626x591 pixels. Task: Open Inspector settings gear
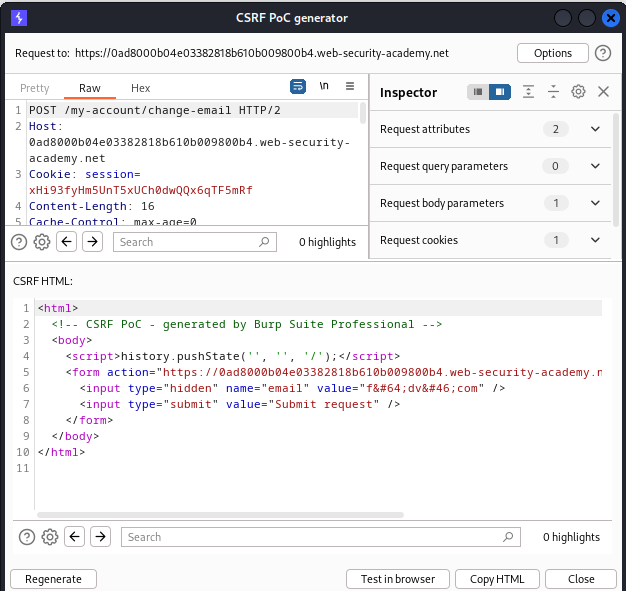click(x=578, y=92)
